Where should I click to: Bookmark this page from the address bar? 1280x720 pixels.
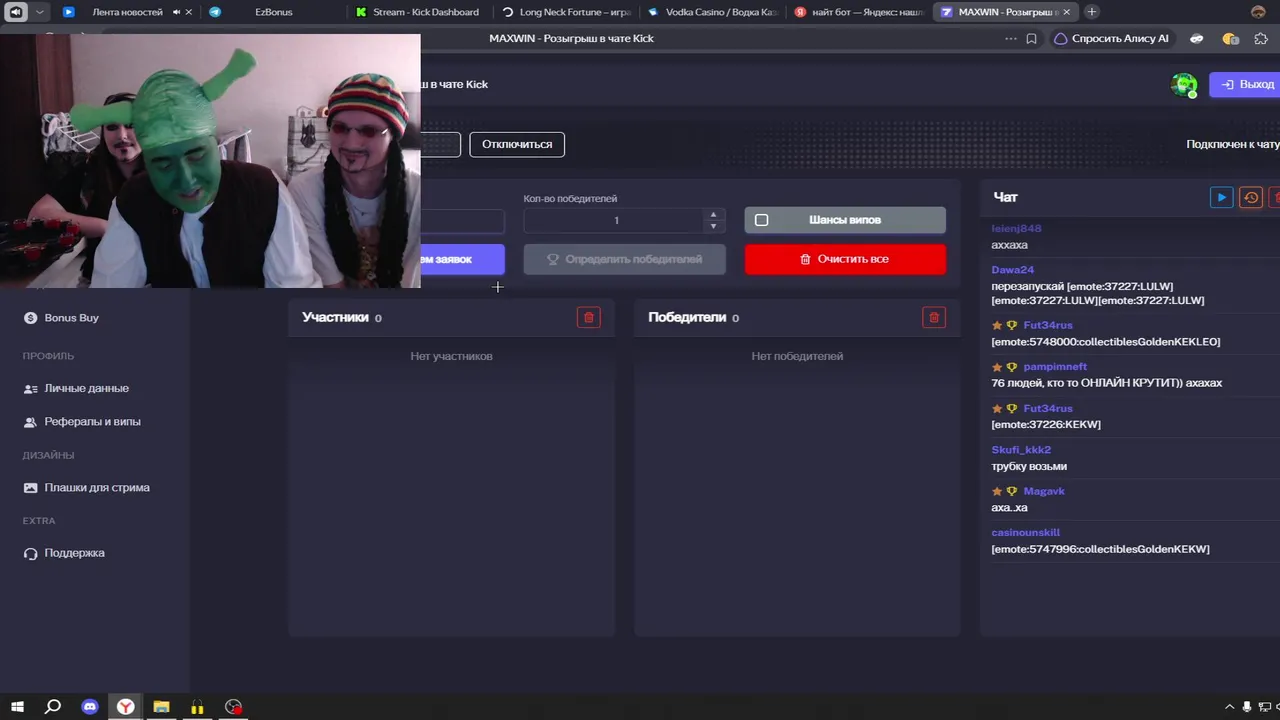1032,39
